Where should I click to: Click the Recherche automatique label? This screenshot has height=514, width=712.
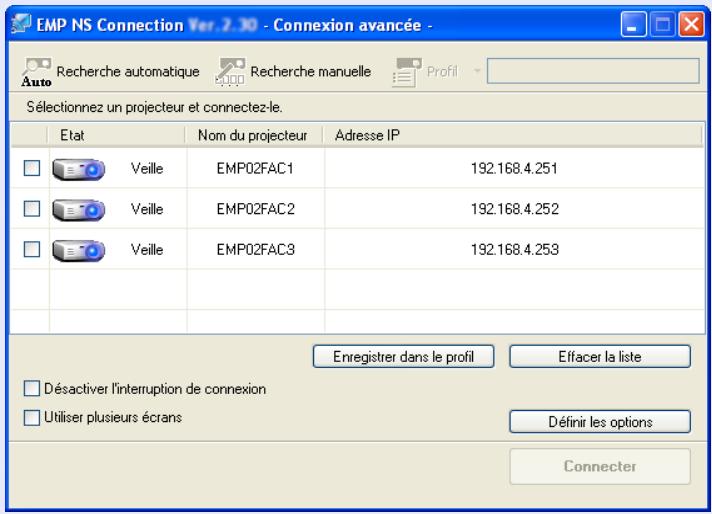click(128, 71)
